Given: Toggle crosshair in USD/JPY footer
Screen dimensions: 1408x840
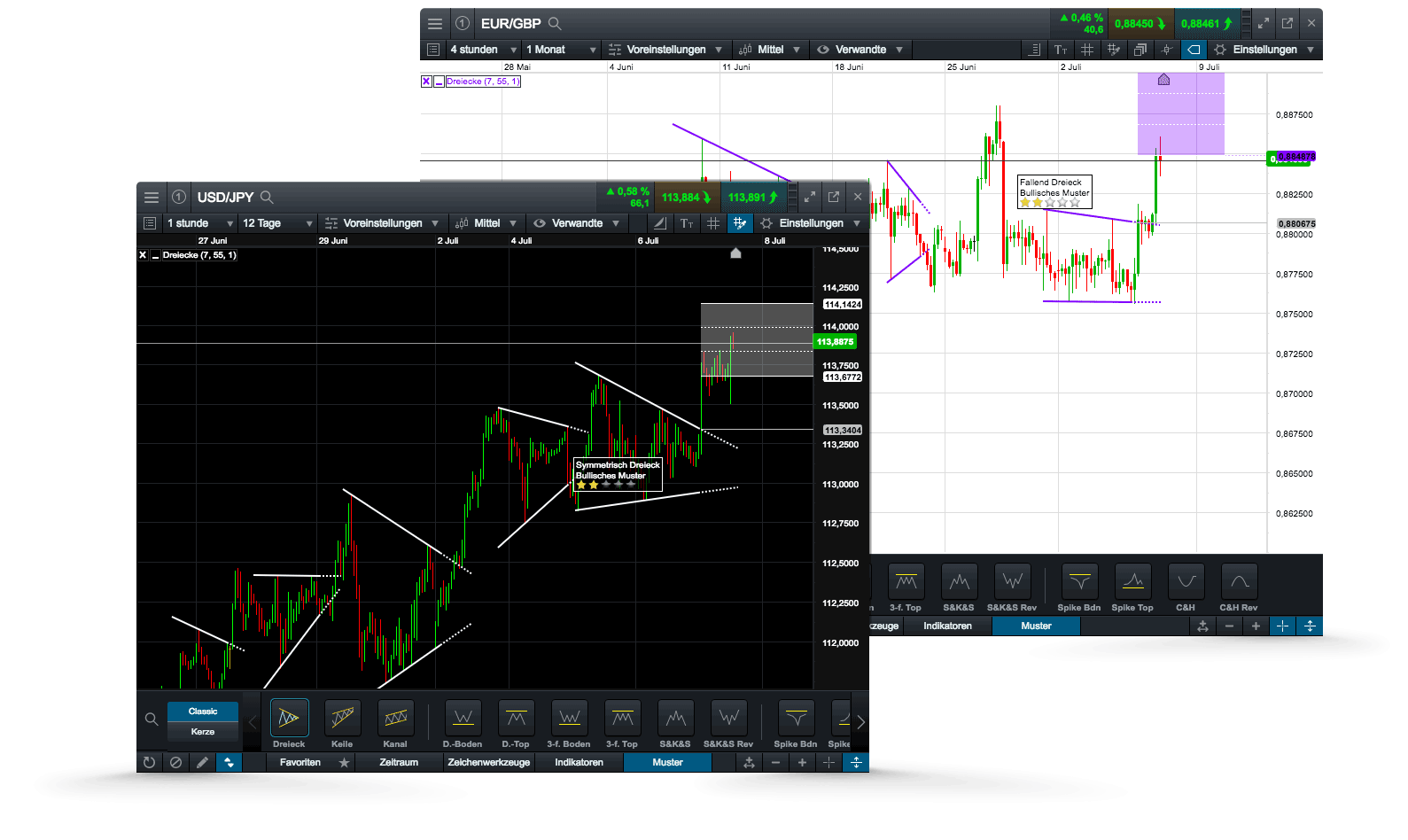Looking at the screenshot, I should pyautogui.click(x=828, y=762).
